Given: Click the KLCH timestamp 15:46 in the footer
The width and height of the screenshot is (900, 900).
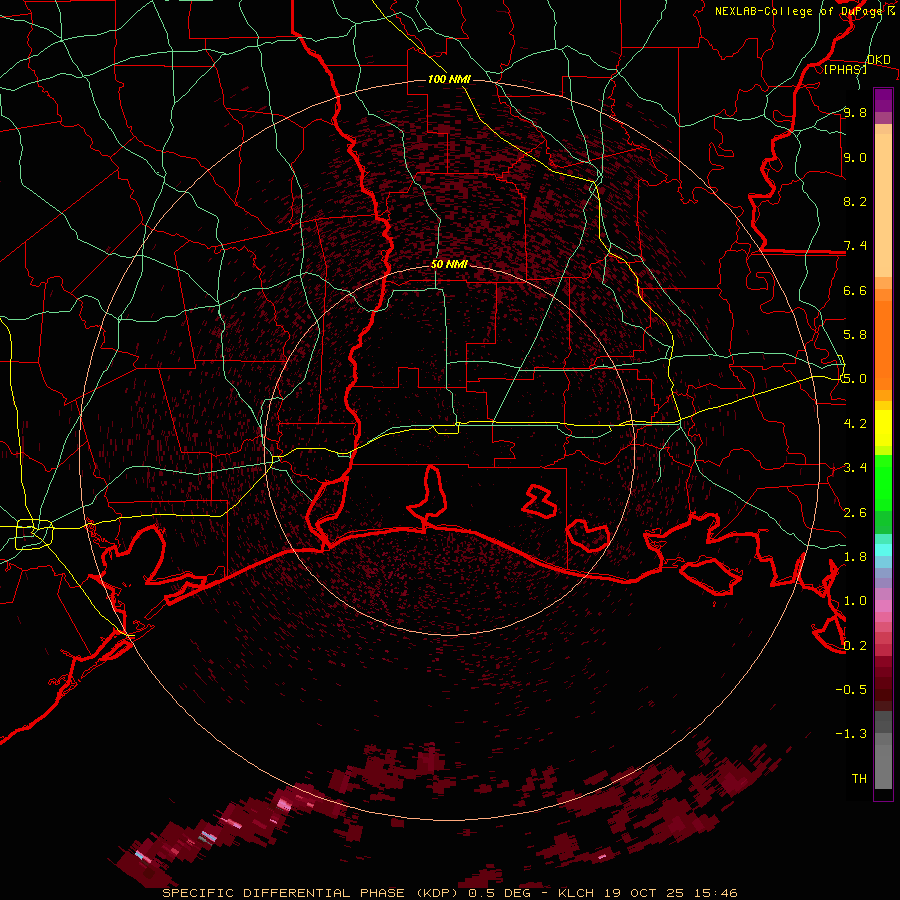Looking at the screenshot, I should (716, 892).
